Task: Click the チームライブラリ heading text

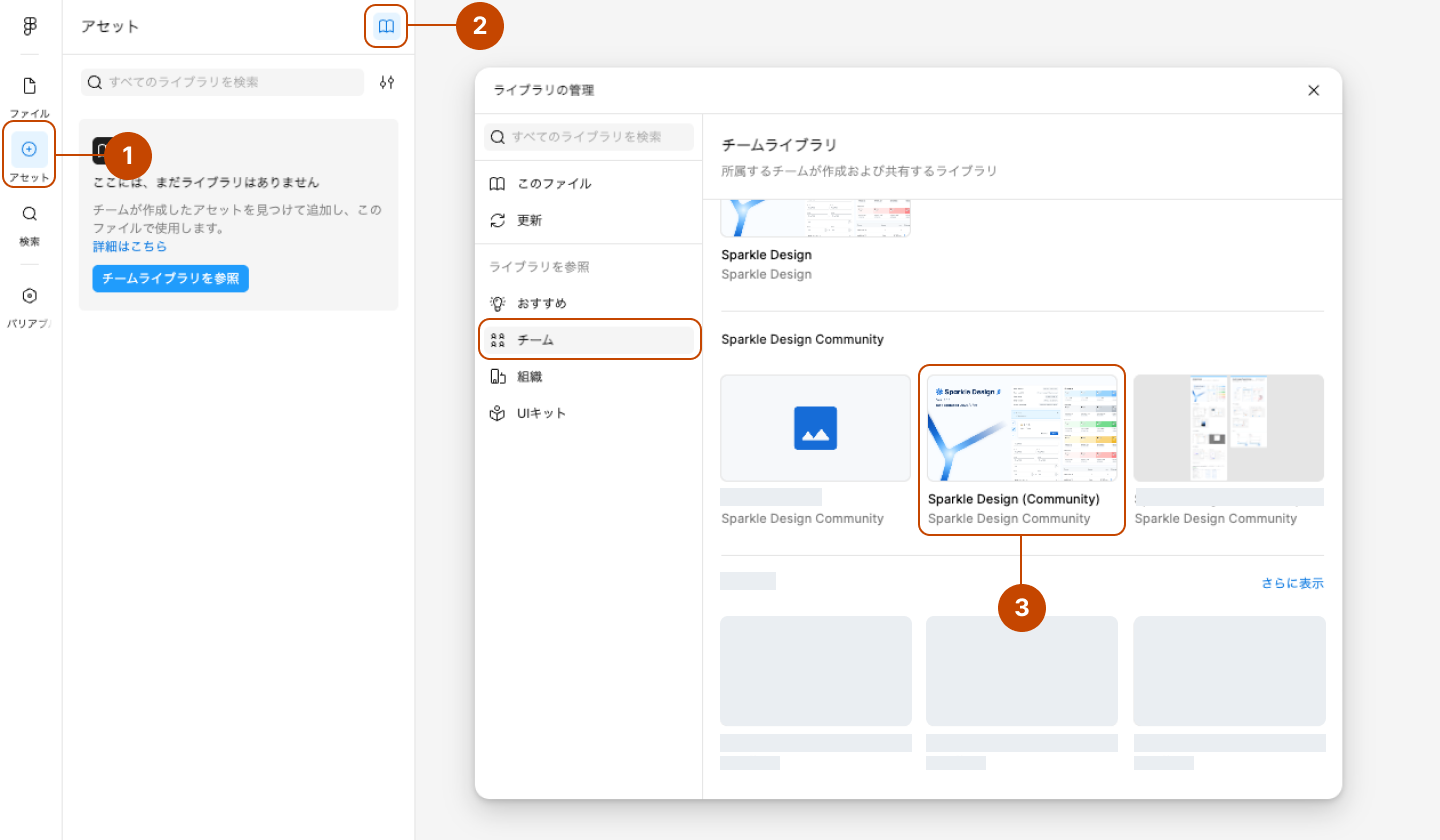Action: 779,145
